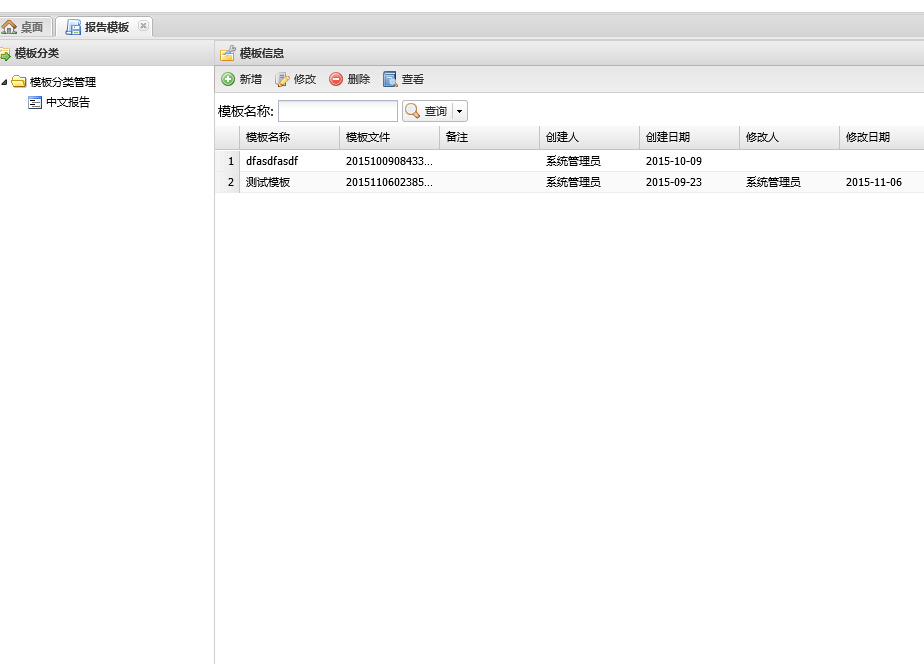
Task: Click the 修改 (Edit) pencil icon
Action: pyautogui.click(x=282, y=79)
